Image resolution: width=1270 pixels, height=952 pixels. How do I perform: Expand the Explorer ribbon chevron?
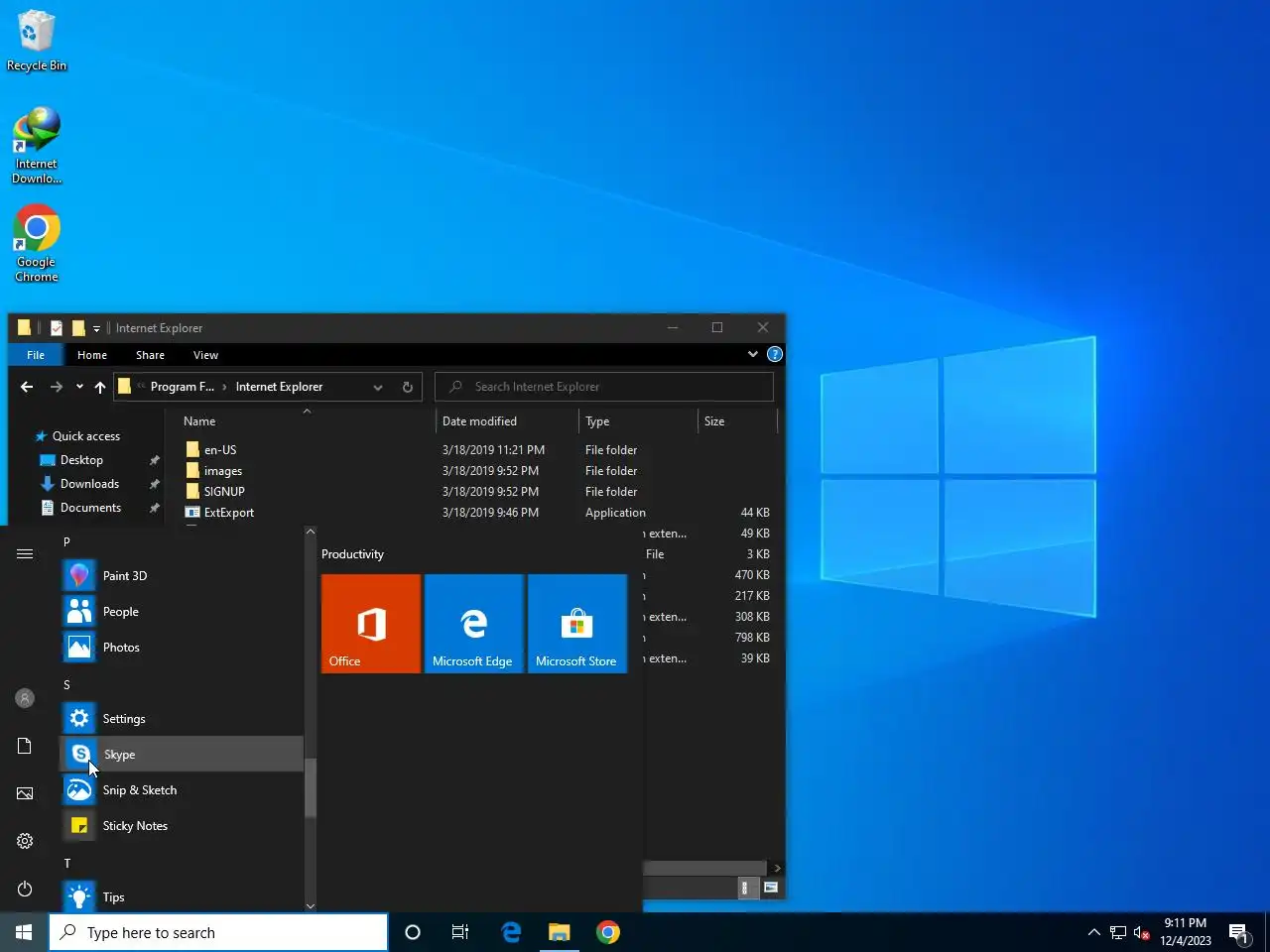point(753,354)
